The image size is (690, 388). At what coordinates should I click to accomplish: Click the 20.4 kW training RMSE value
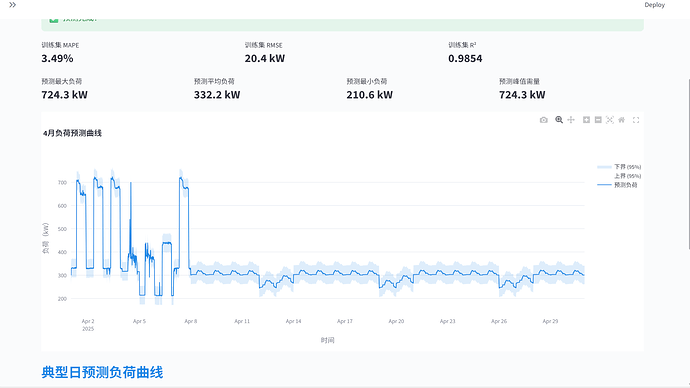pos(264,59)
